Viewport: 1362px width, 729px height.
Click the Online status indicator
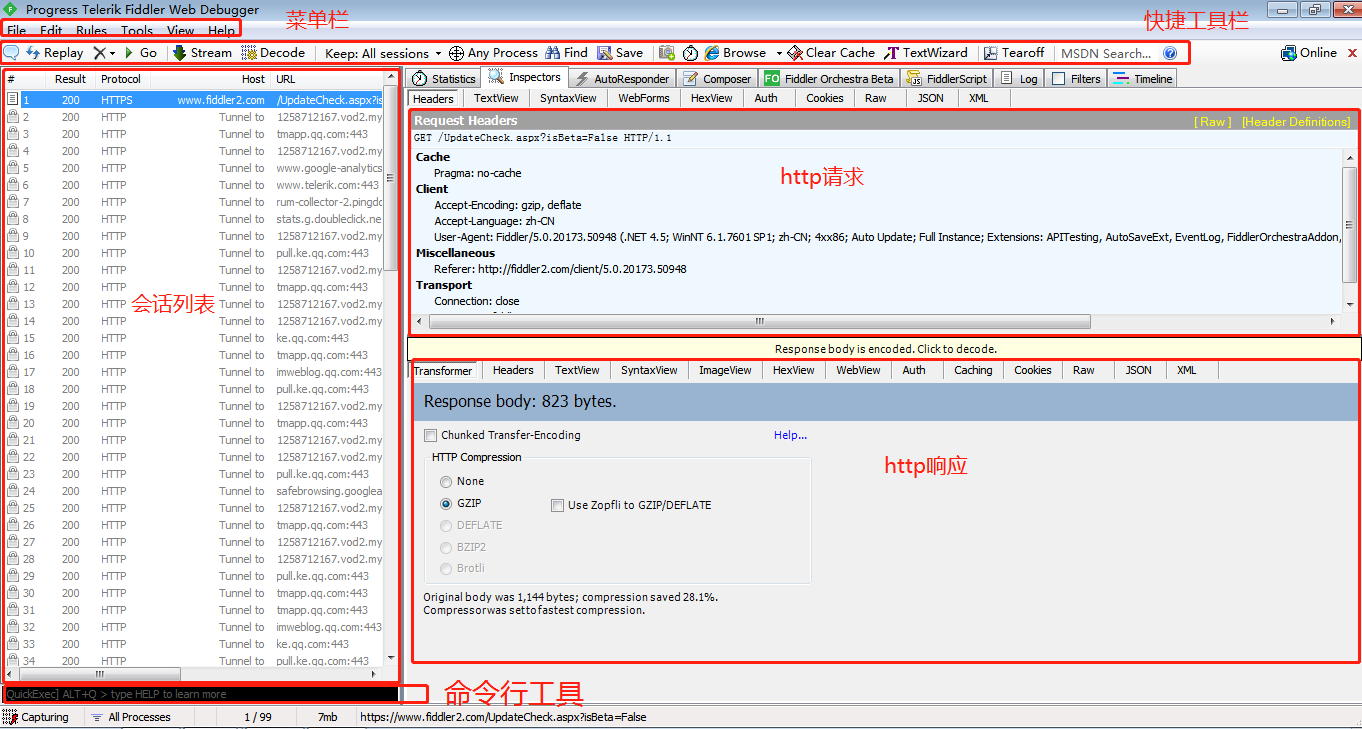[x=1309, y=53]
